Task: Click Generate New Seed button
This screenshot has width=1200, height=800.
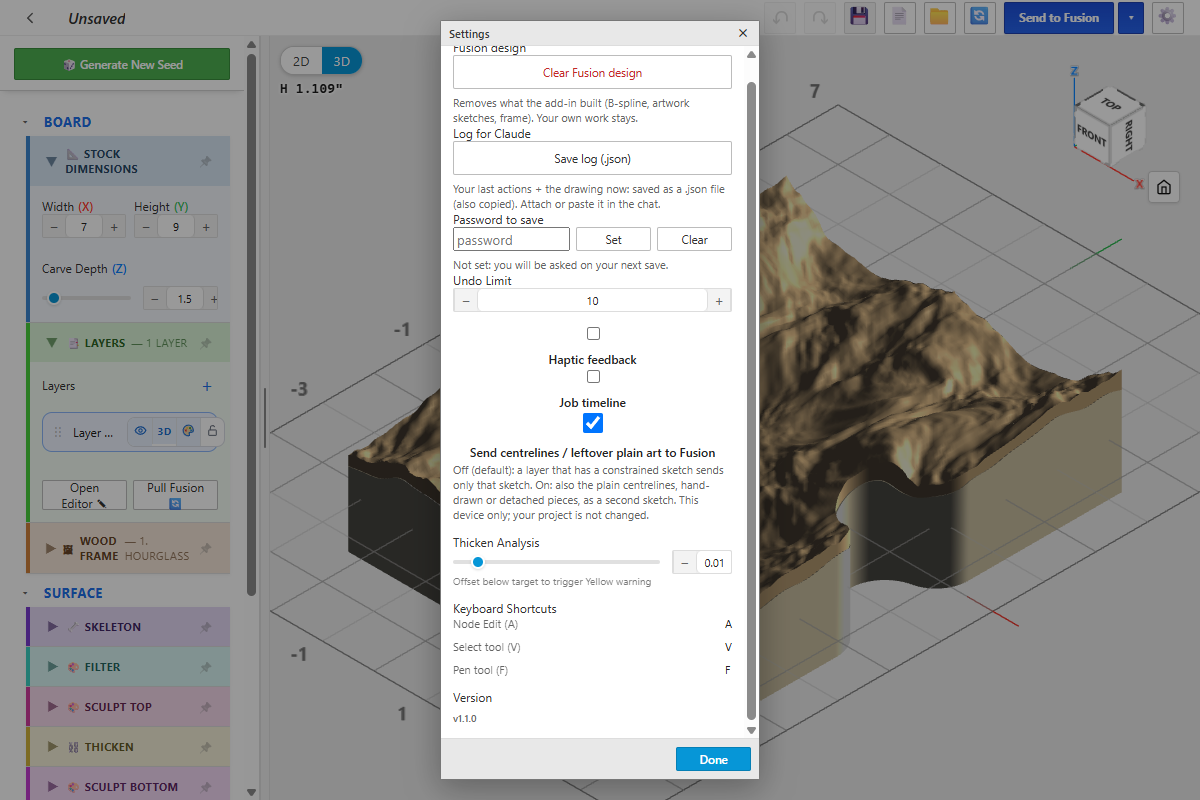Action: [122, 65]
